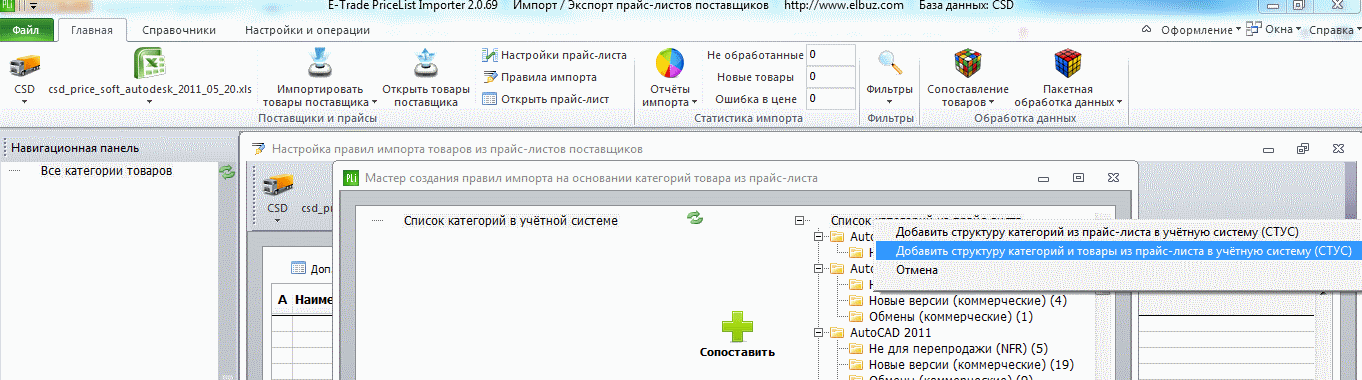Click truck icon in the import rules window toolbar
Screen dimensions: 1362x380
click(278, 185)
